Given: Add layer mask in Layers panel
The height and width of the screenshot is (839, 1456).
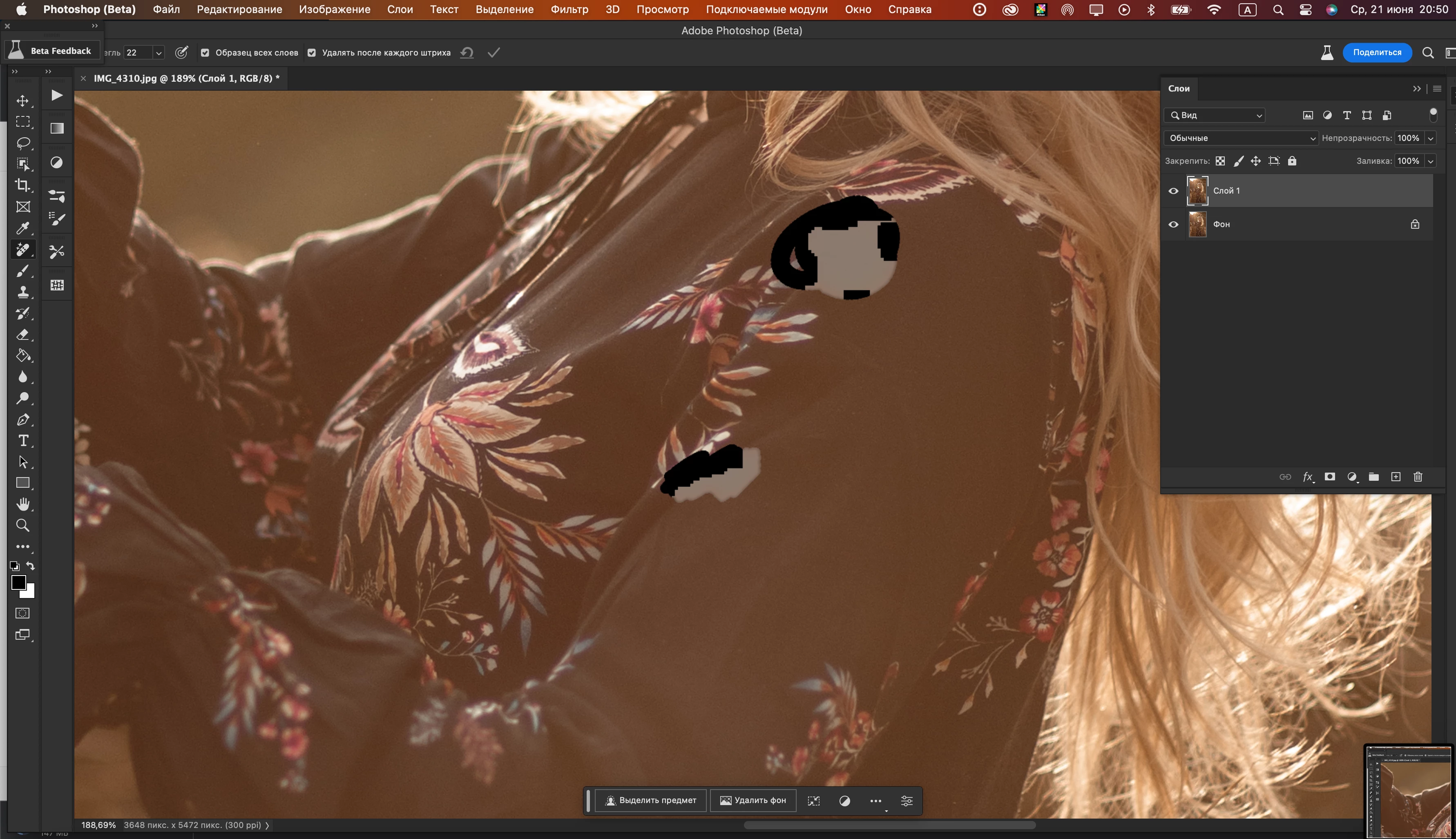Looking at the screenshot, I should (x=1330, y=477).
